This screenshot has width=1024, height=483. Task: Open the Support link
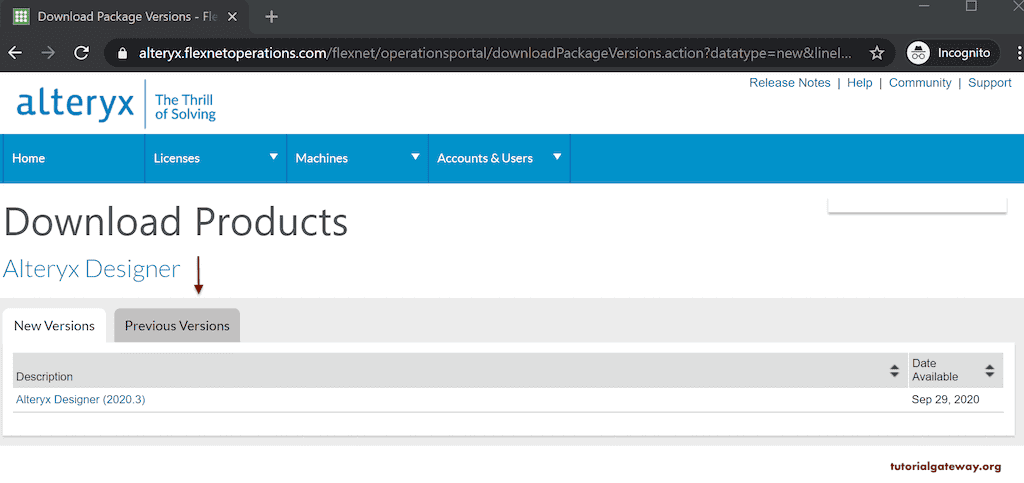(989, 83)
